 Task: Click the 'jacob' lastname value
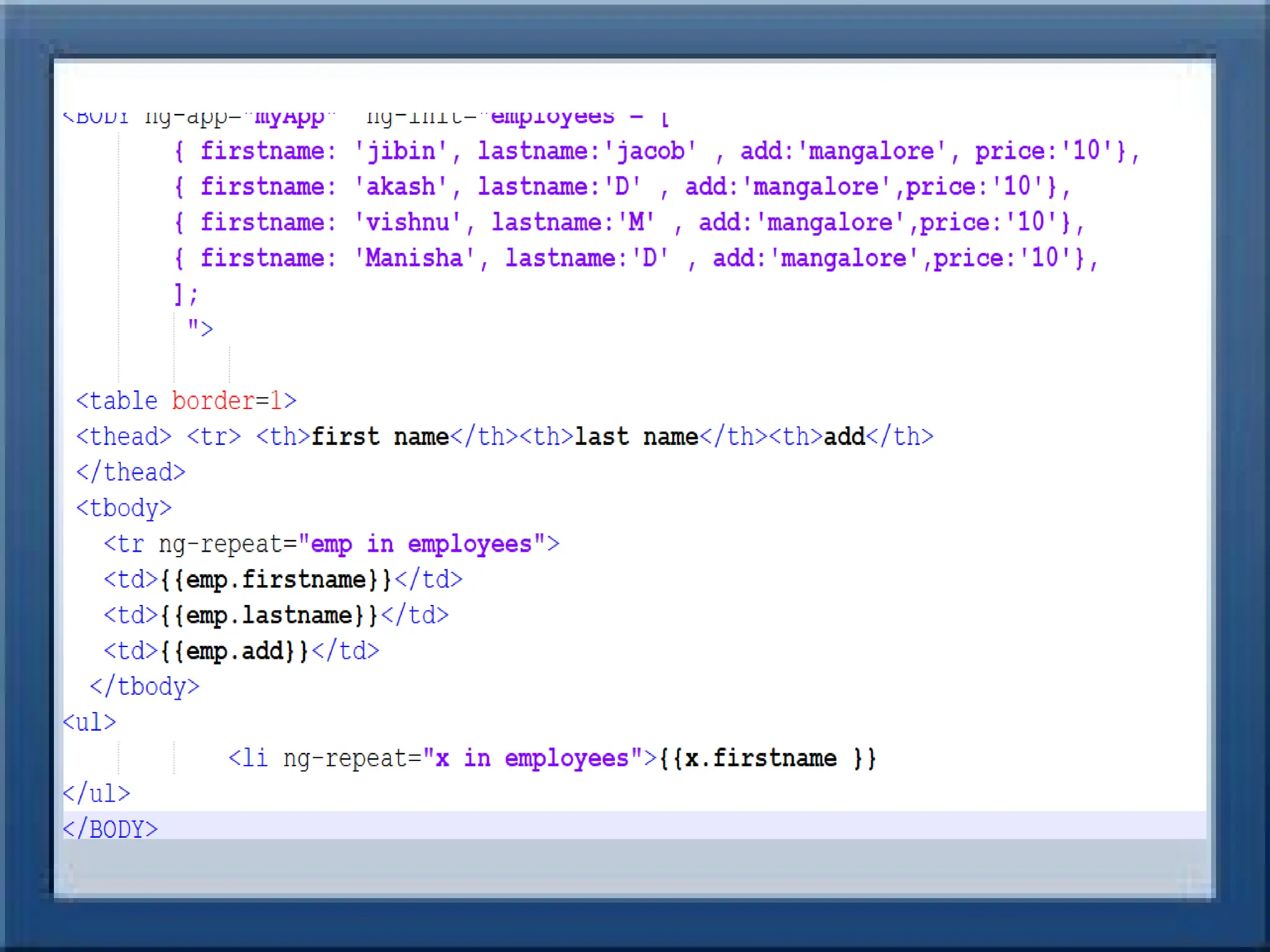[651, 151]
